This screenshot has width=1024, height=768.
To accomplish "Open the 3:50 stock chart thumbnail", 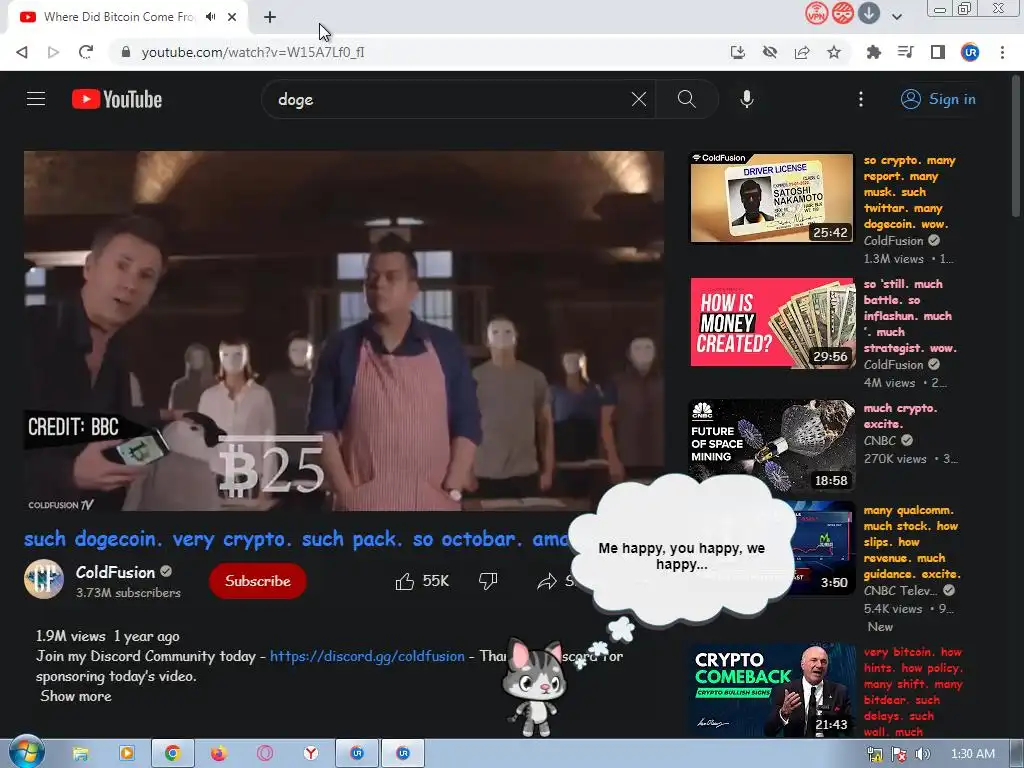I will (824, 547).
